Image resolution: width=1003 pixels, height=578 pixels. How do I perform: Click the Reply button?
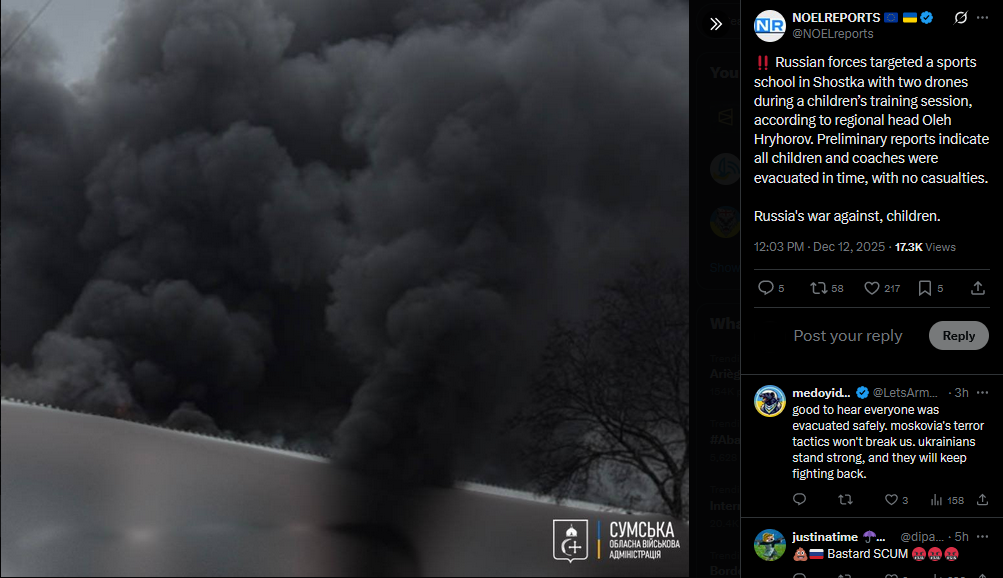pyautogui.click(x=958, y=336)
